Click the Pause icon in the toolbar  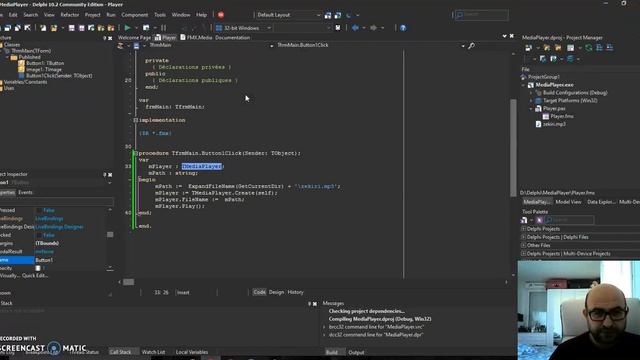coord(163,28)
